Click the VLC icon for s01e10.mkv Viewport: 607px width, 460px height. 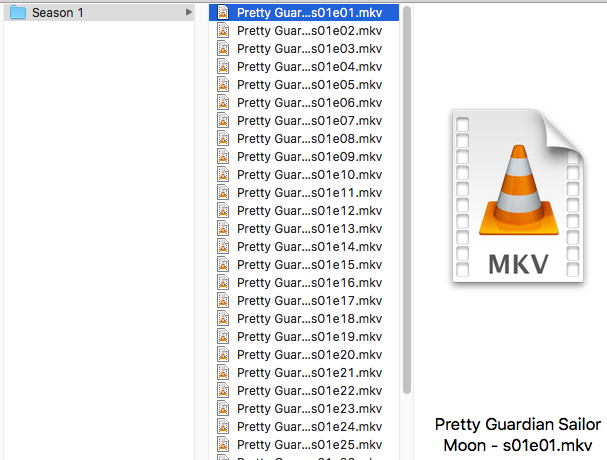[223, 175]
